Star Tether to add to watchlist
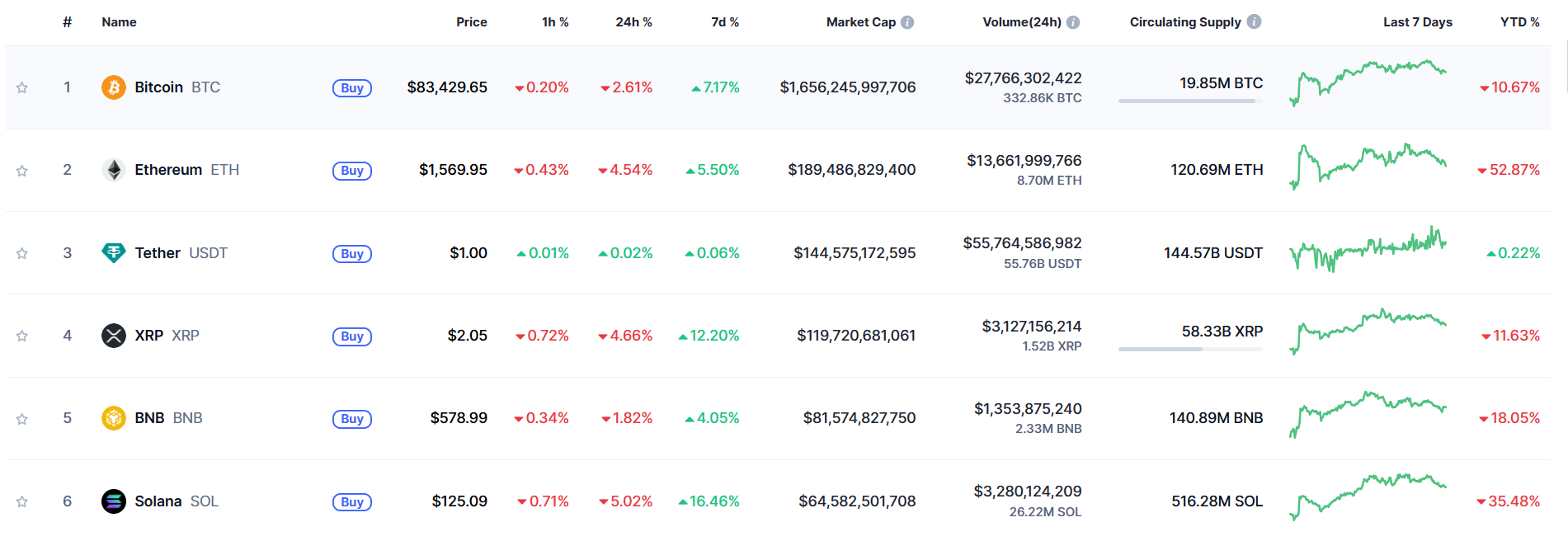1568x541 pixels. 22,253
